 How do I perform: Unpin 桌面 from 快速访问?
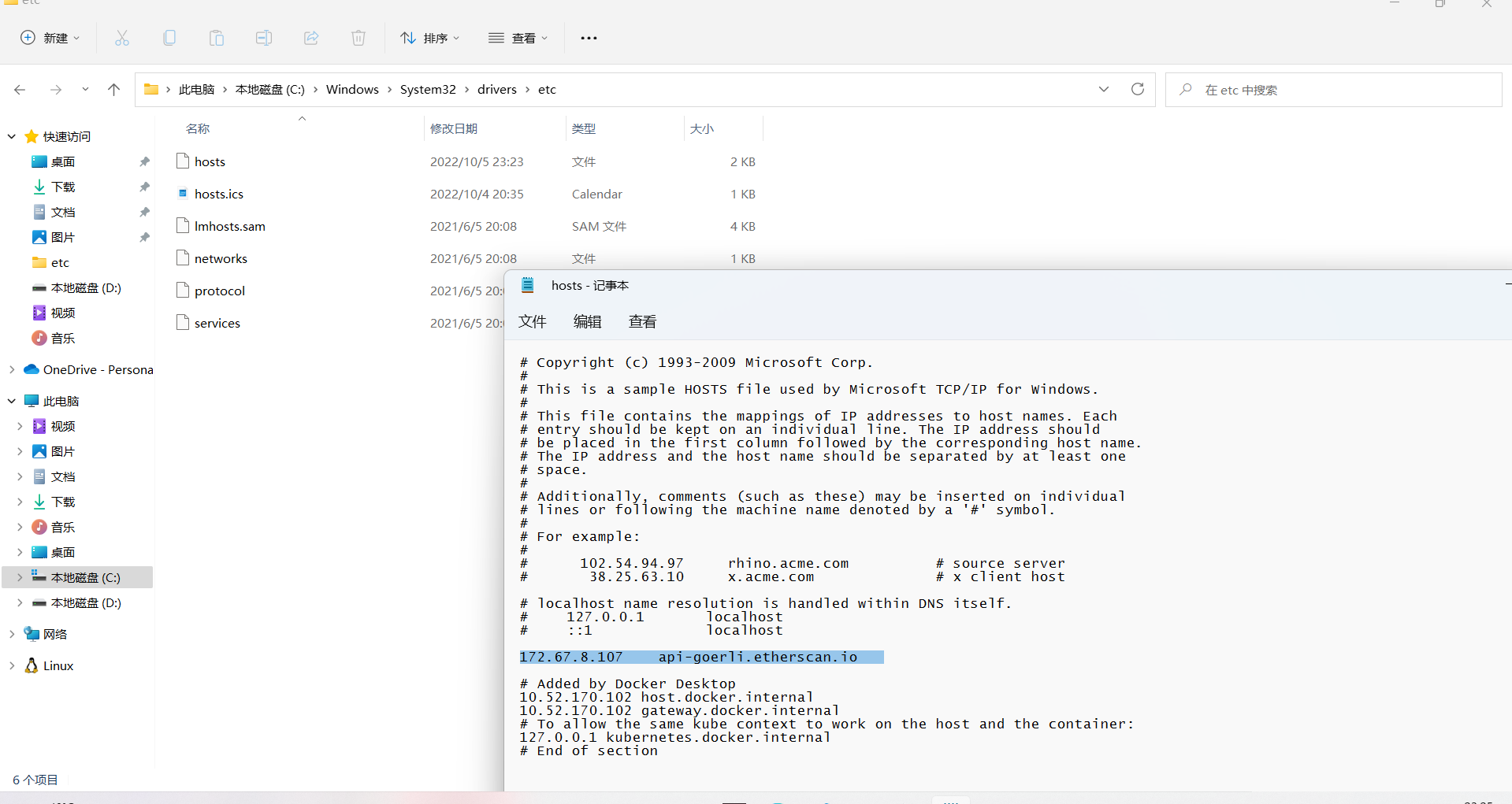coord(144,161)
